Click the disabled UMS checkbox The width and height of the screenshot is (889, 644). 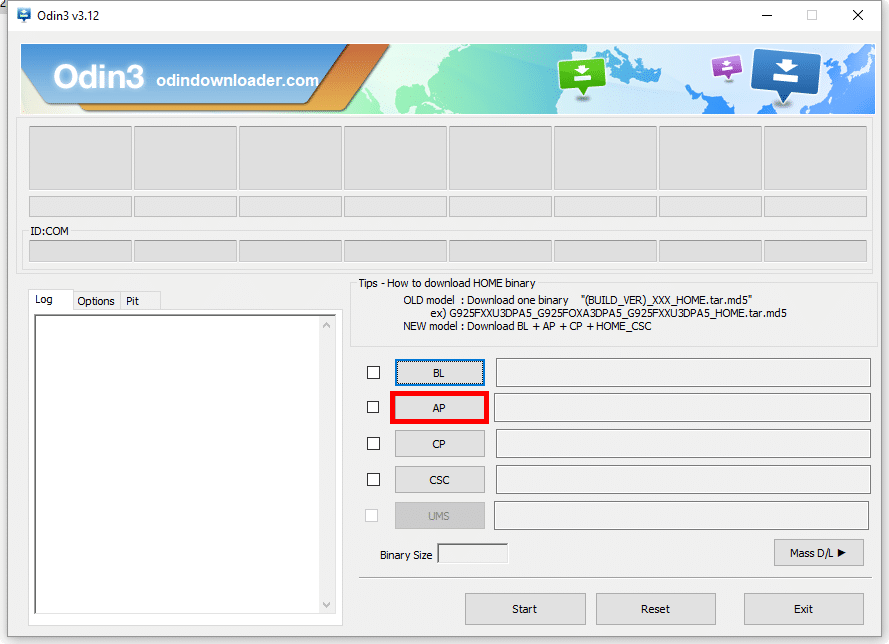(x=371, y=515)
